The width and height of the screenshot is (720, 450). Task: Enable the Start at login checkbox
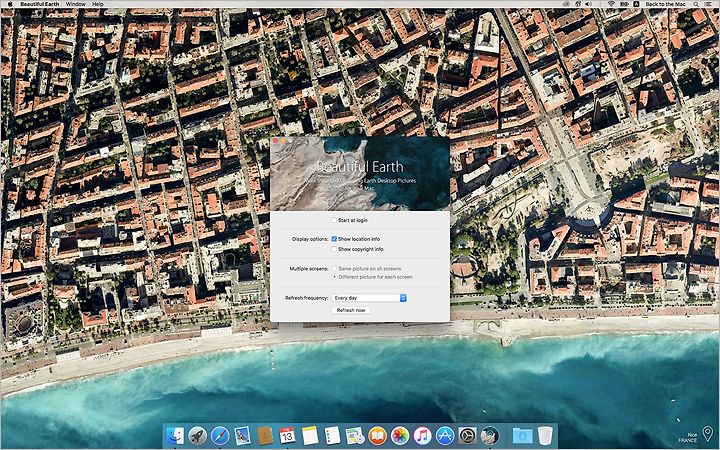tap(334, 220)
